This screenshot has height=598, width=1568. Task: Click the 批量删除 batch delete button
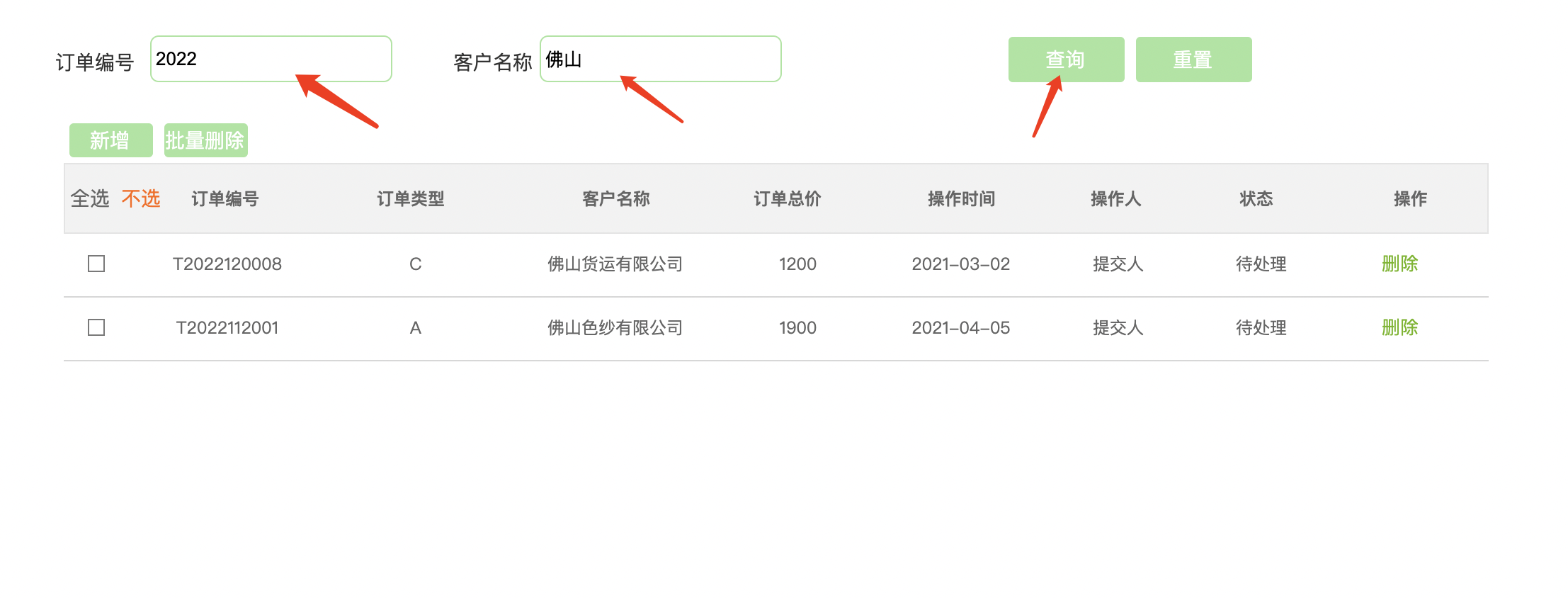[205, 140]
